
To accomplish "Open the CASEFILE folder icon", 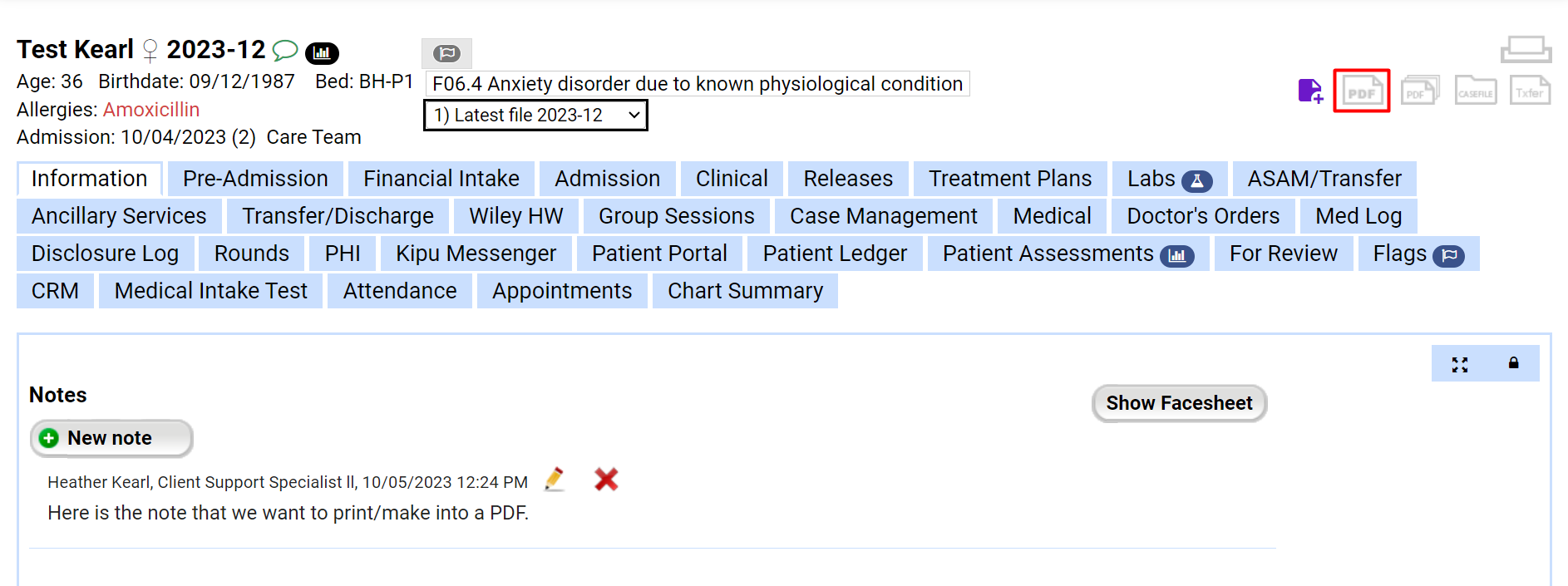I will click(1475, 90).
